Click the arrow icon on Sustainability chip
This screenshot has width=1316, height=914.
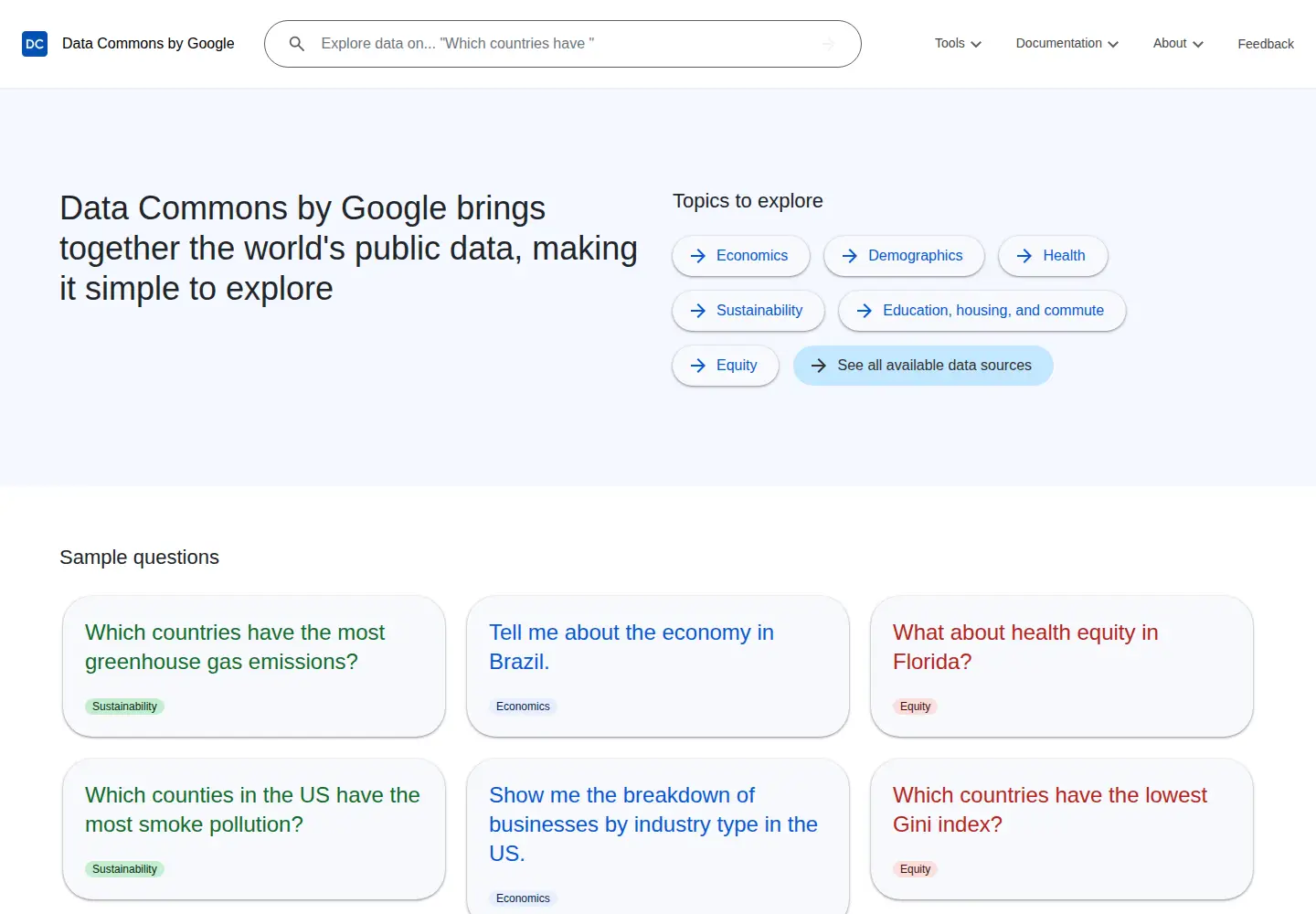click(698, 311)
